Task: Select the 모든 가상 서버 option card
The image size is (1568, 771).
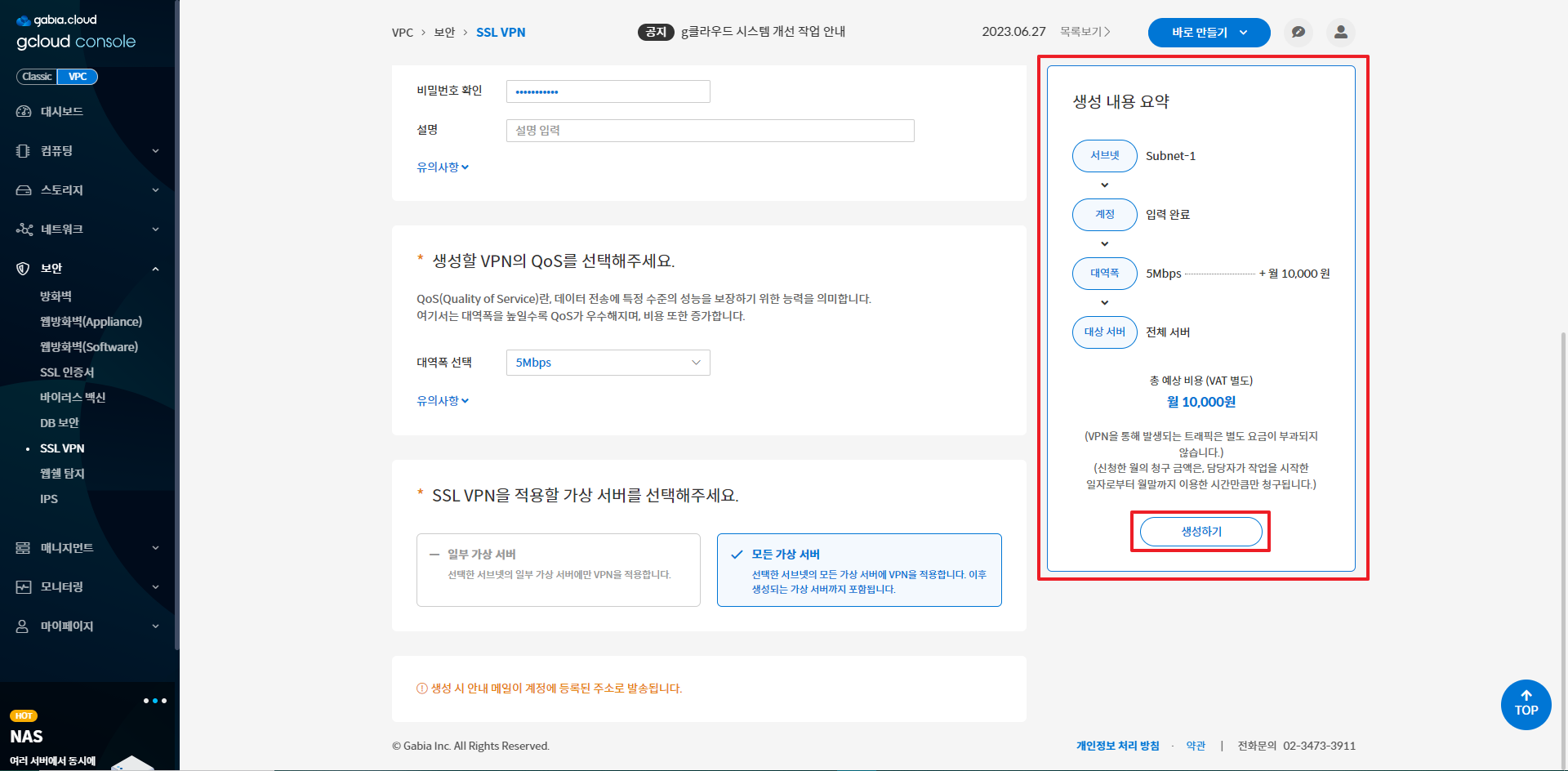Action: coord(859,570)
